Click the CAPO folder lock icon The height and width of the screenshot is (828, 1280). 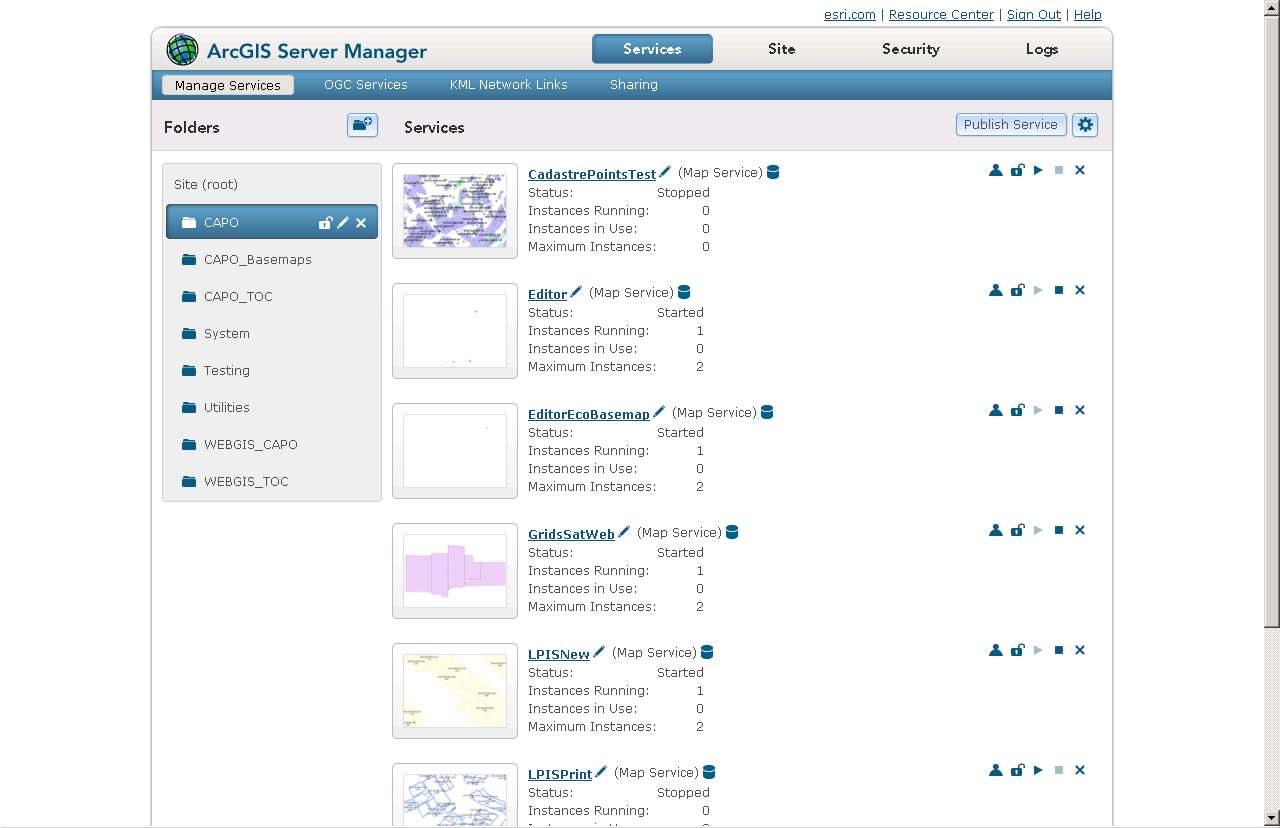[325, 222]
